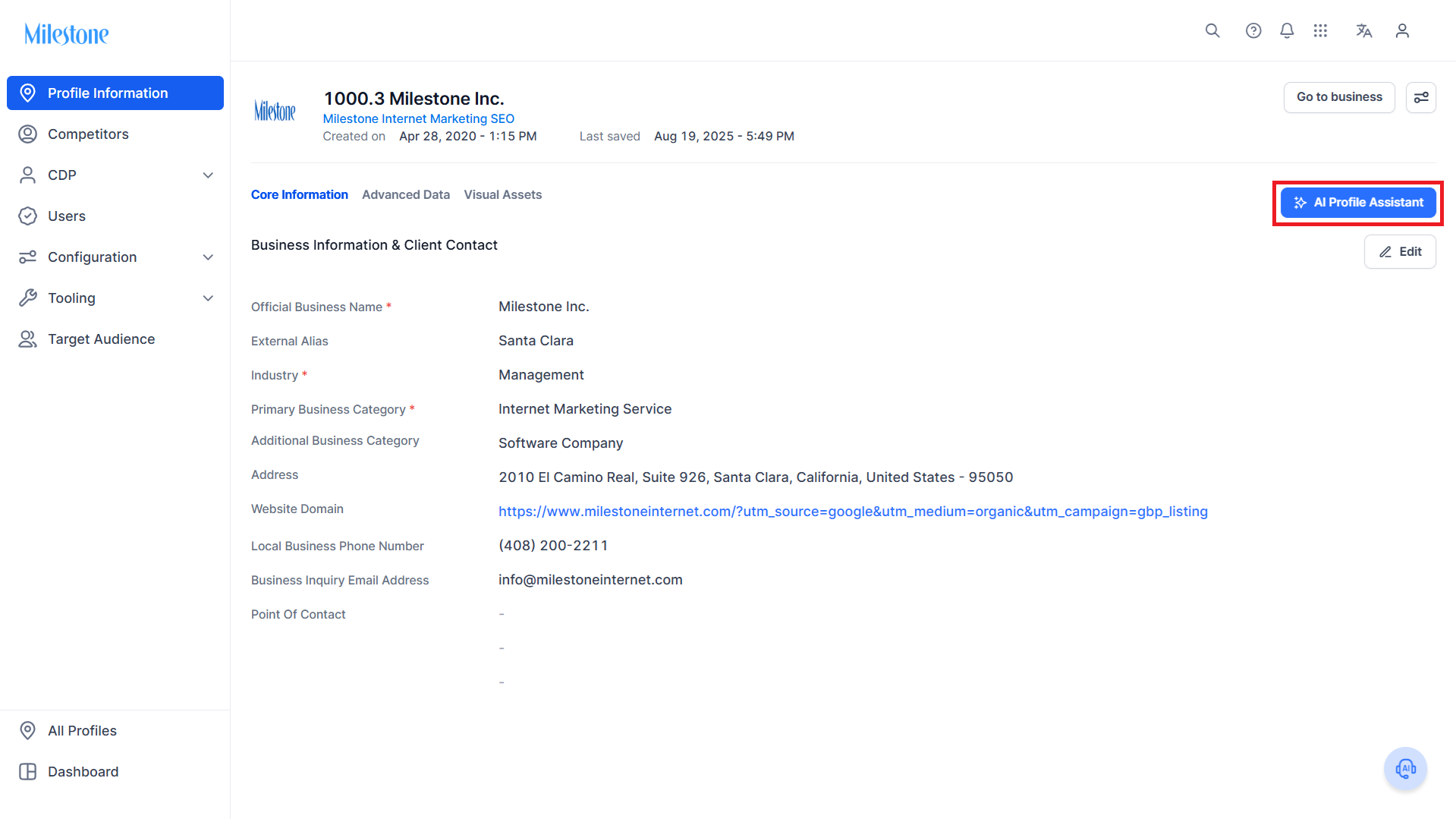Click the Competitors sidebar icon
This screenshot has height=819, width=1456.
[x=28, y=134]
